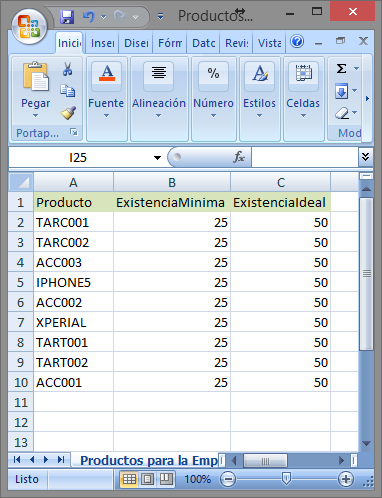Go to last sheet tab arrow
Image resolution: width=382 pixels, height=498 pixels.
pos(61,460)
